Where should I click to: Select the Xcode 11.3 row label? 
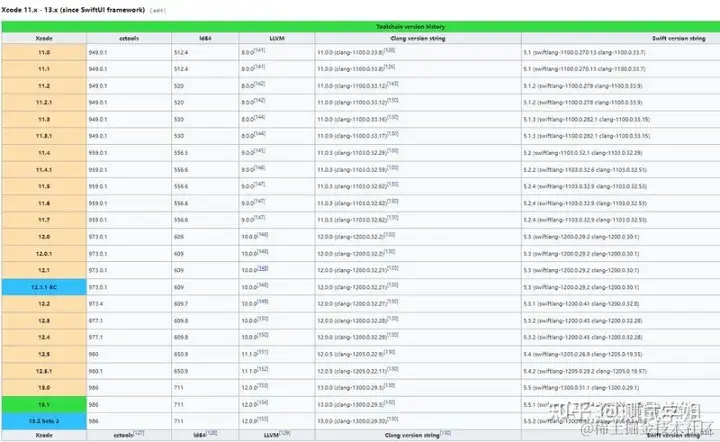(44, 119)
